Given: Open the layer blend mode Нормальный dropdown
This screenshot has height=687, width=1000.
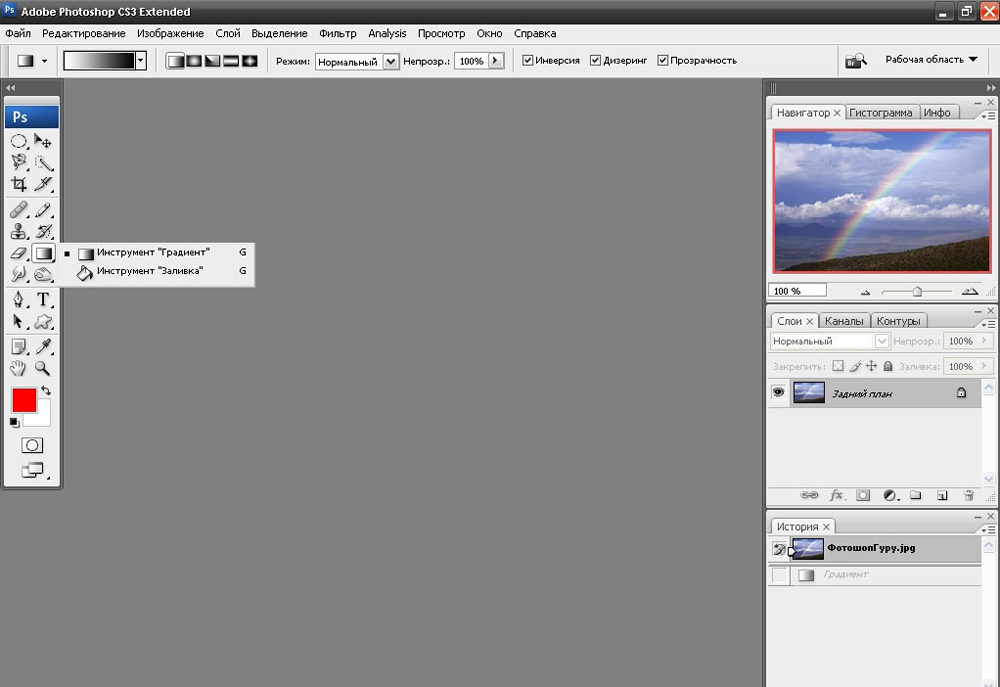Looking at the screenshot, I should pos(881,341).
